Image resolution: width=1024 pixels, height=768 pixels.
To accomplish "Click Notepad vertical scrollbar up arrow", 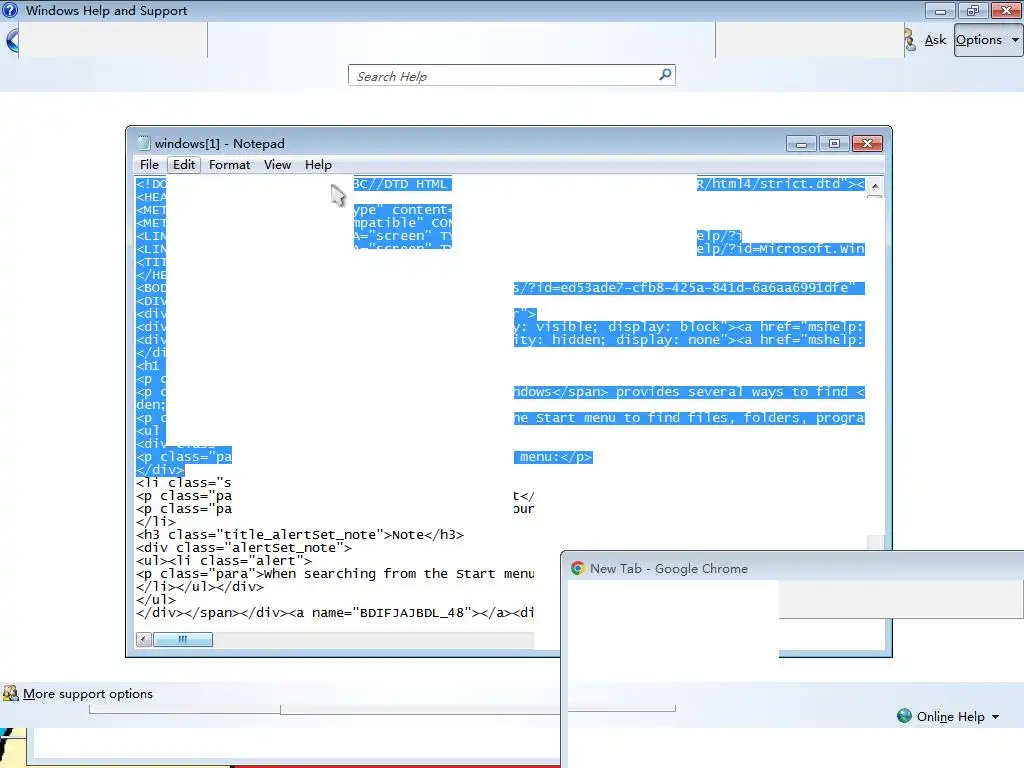I will [874, 187].
